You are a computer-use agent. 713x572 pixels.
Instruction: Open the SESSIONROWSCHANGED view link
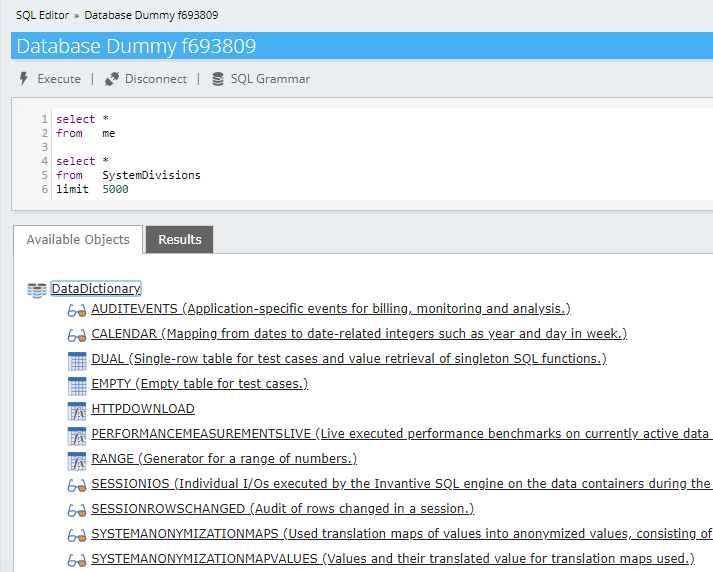[282, 509]
